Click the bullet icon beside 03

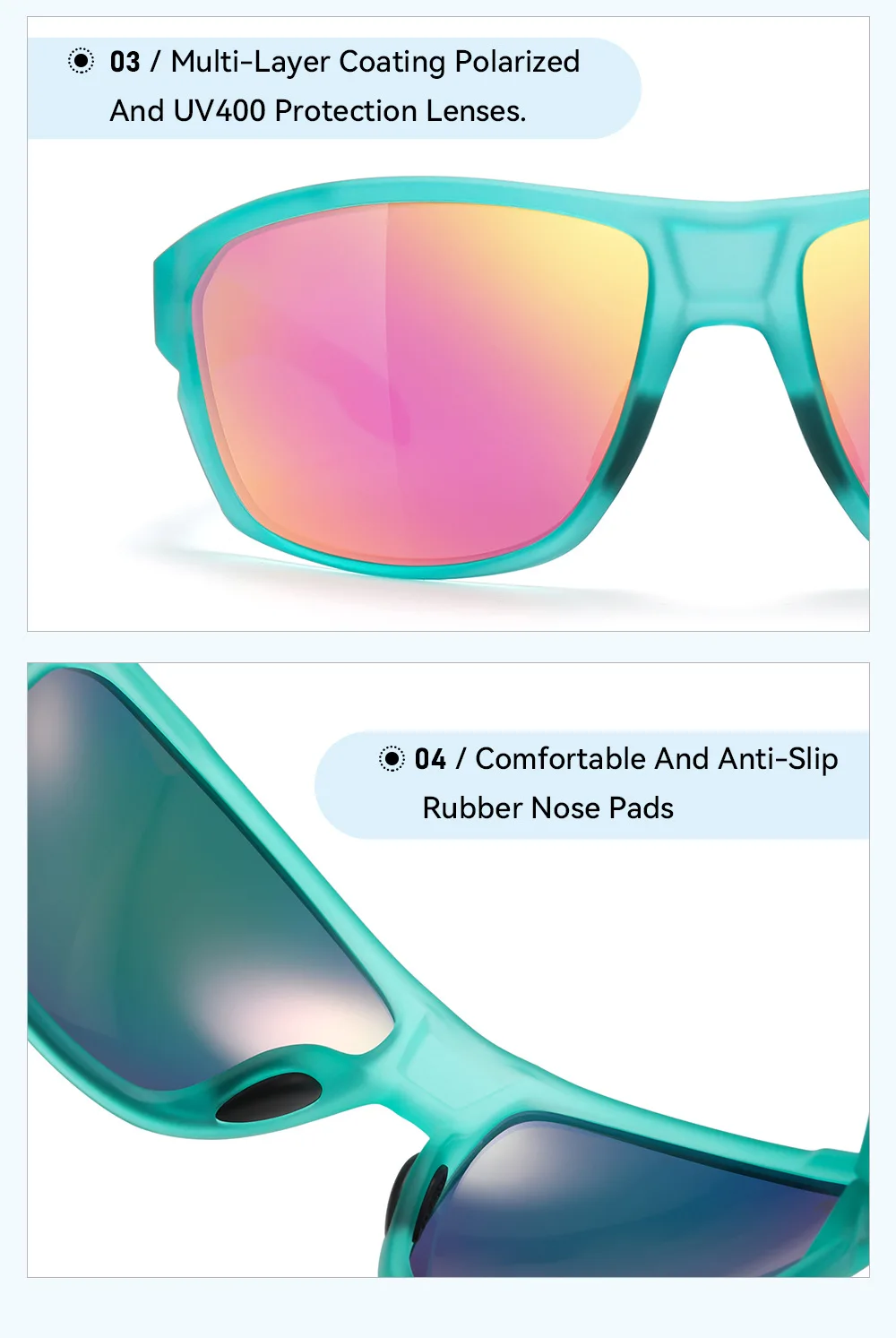[81, 61]
